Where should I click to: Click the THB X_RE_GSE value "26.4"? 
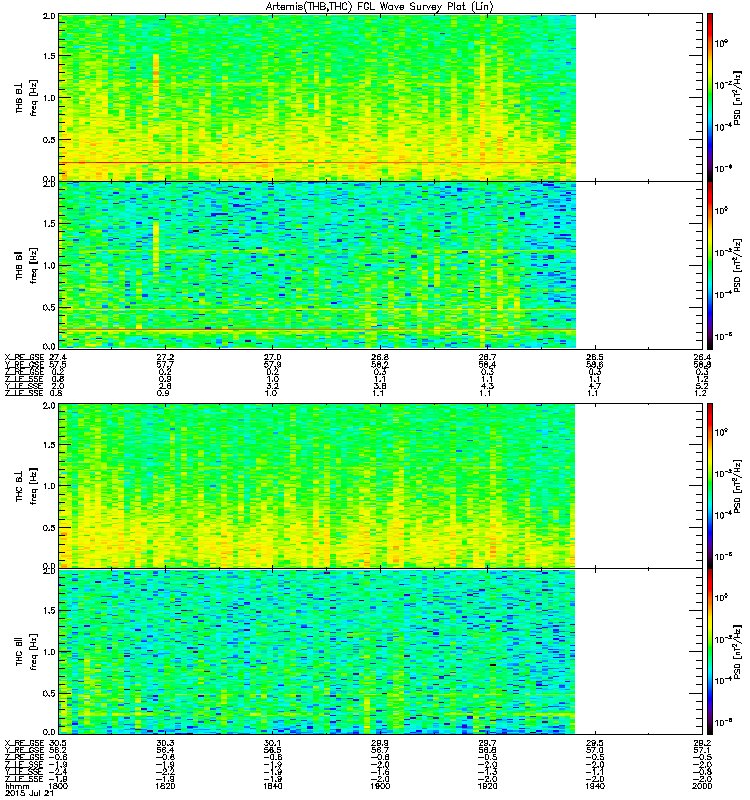[x=703, y=357]
